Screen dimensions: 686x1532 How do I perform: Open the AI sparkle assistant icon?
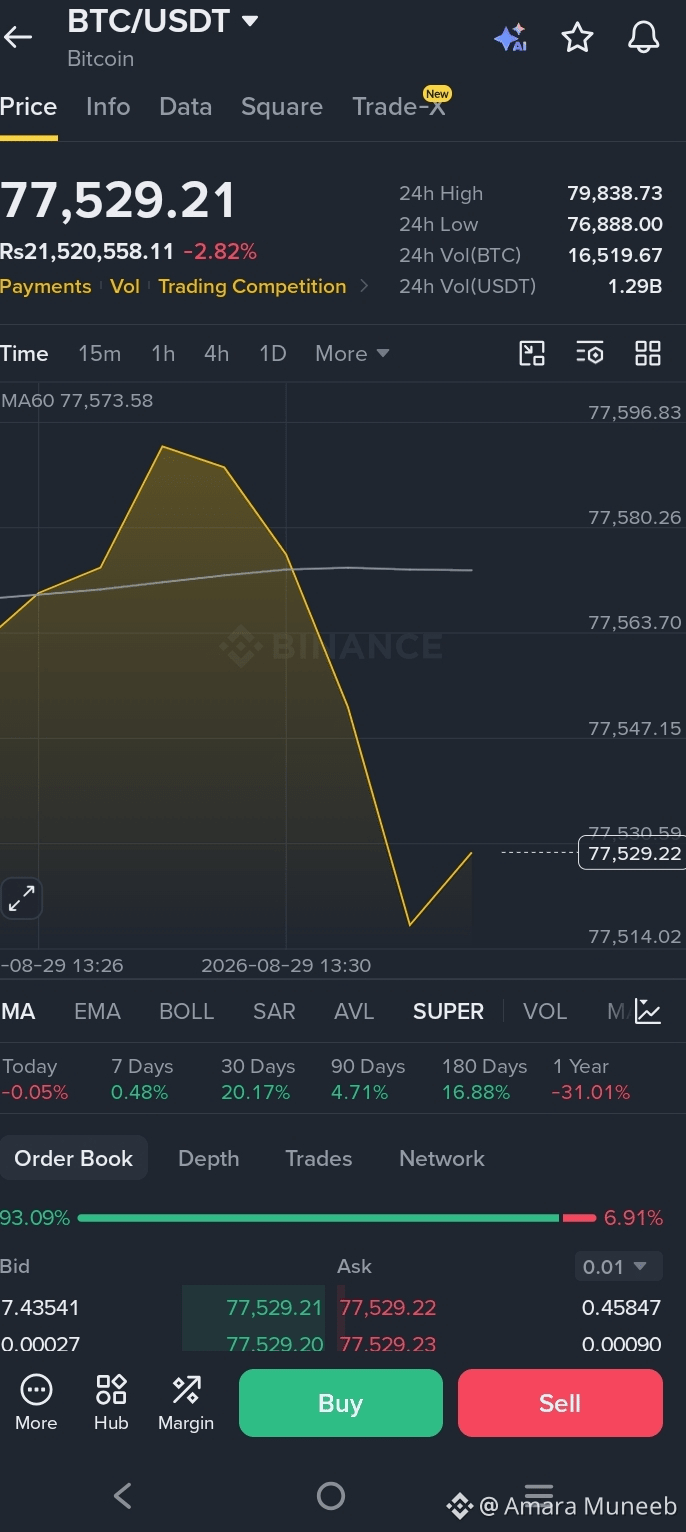[510, 38]
